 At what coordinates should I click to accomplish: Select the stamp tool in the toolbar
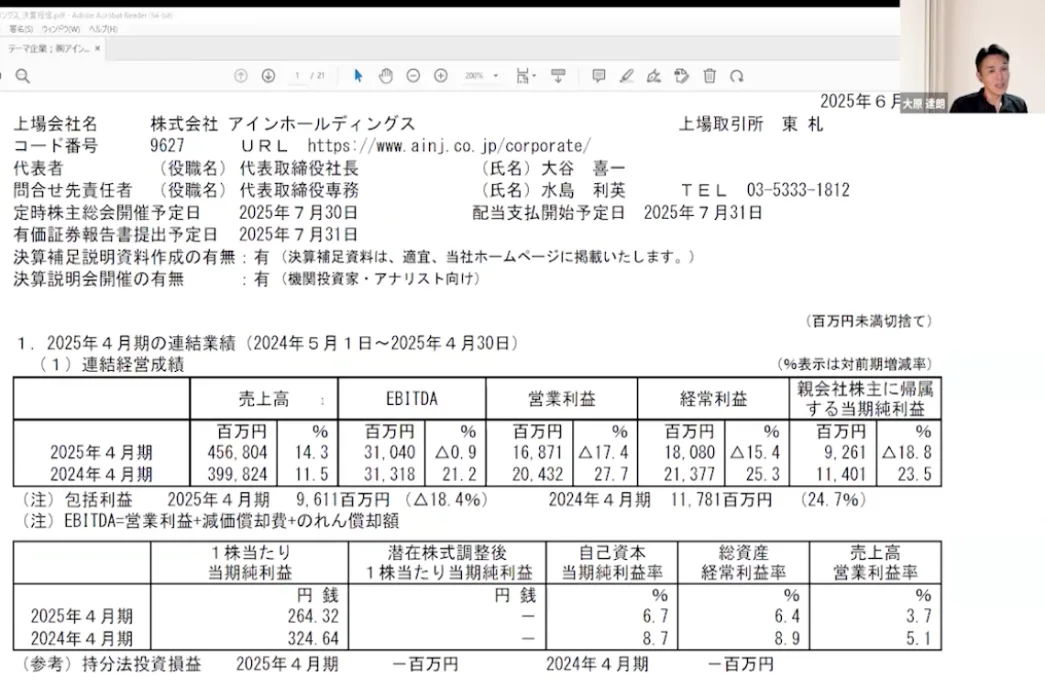pyautogui.click(x=681, y=76)
